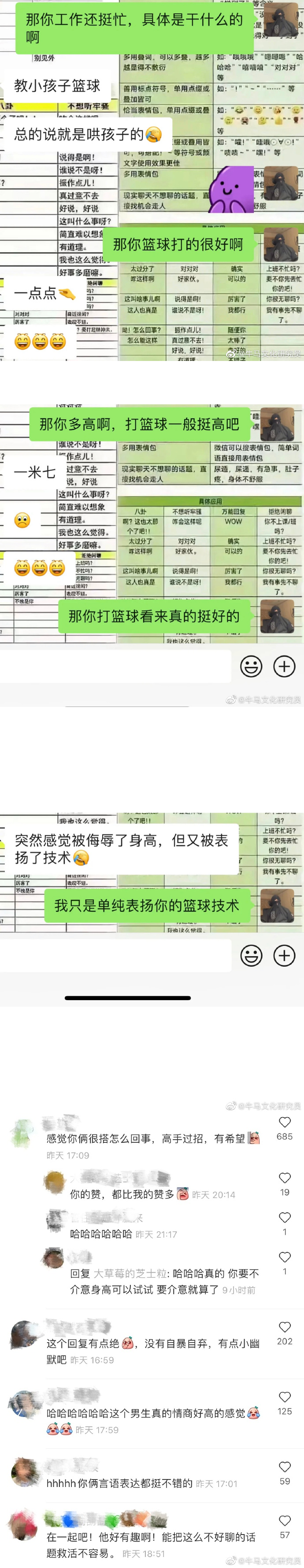Tap the upper chat message input field
The height and width of the screenshot is (1568, 304).
point(116,666)
